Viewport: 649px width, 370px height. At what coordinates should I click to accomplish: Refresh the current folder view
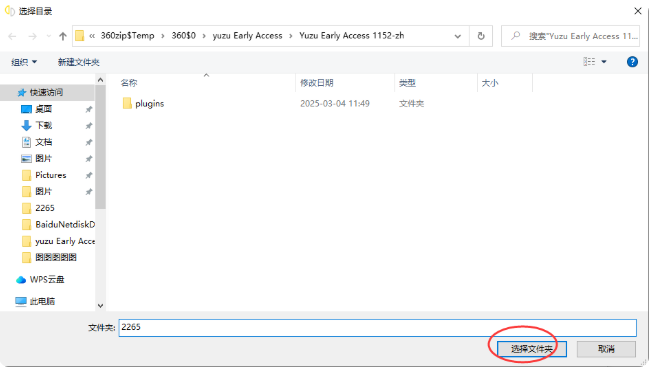(x=481, y=36)
